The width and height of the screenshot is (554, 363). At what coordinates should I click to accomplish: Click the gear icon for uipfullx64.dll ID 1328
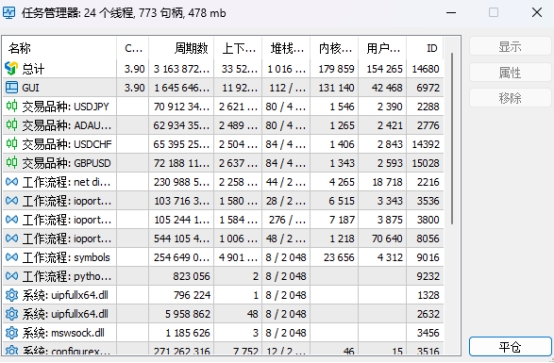12,295
